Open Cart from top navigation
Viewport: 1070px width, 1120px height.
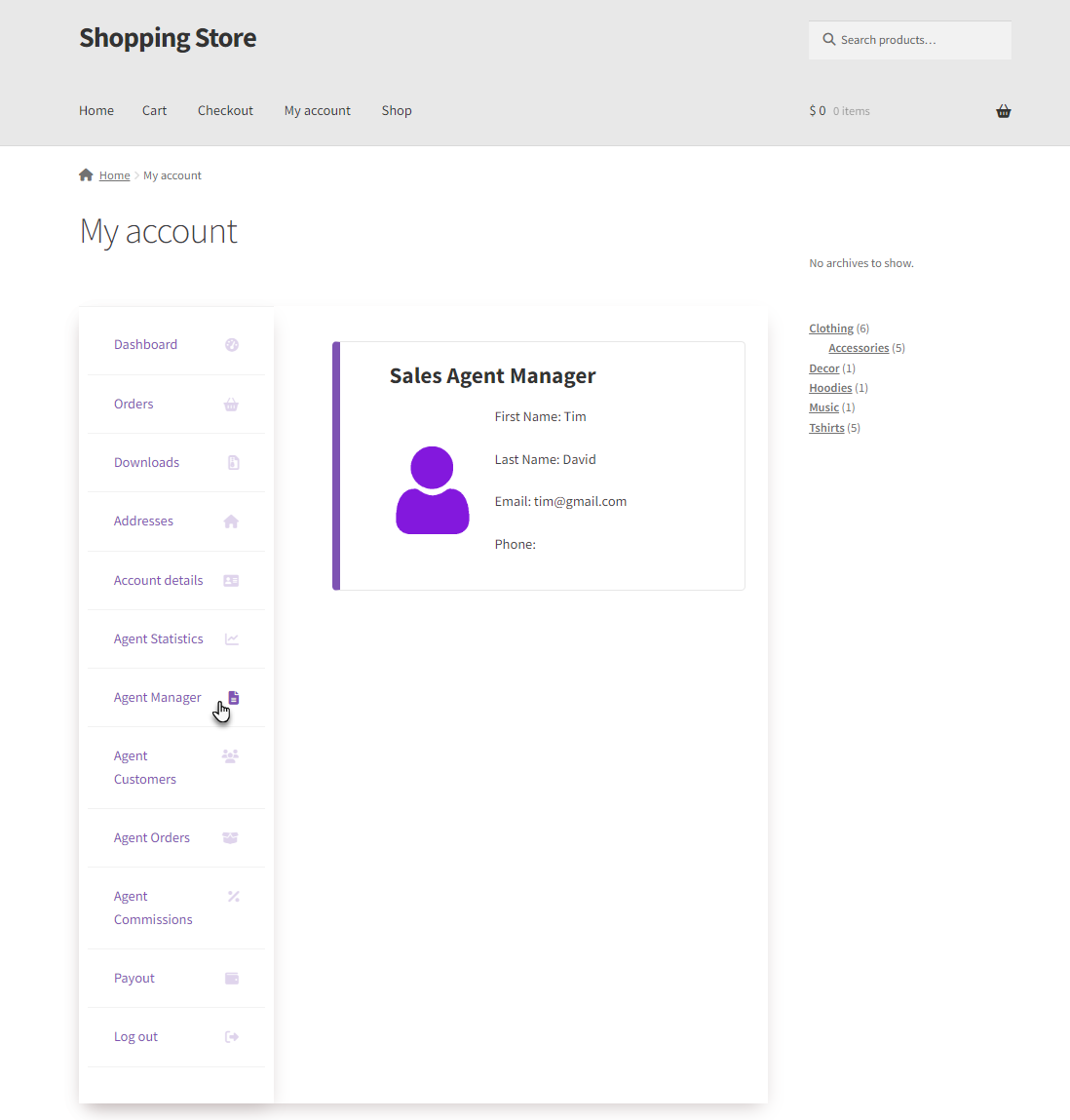[154, 110]
